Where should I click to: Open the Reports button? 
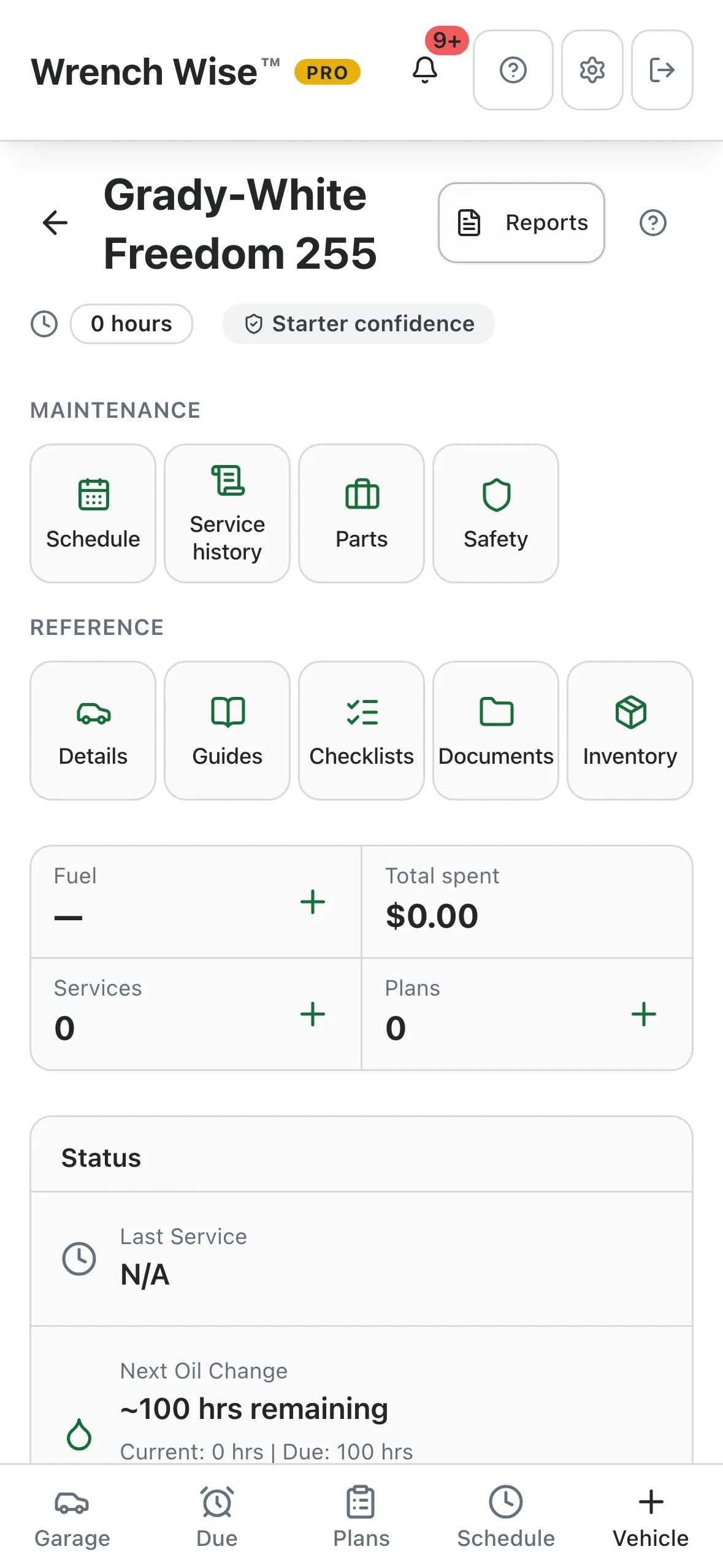[521, 223]
